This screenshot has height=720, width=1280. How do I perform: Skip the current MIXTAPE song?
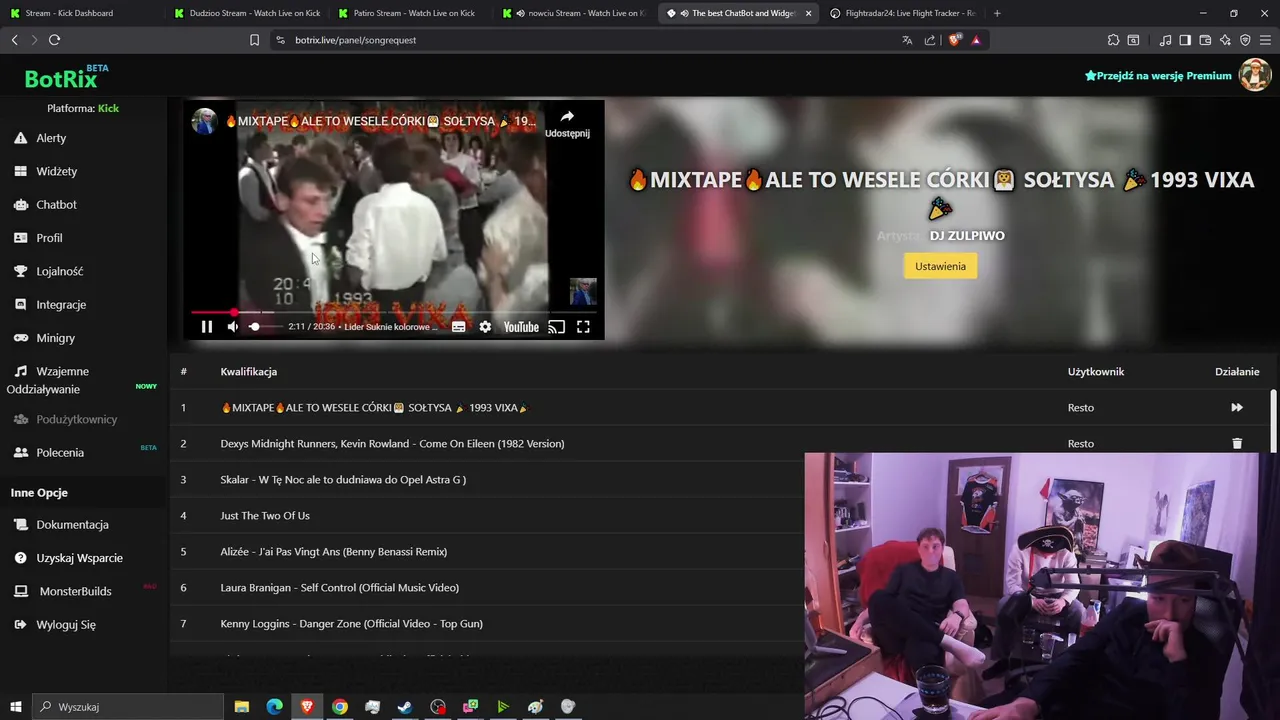pos(1237,407)
